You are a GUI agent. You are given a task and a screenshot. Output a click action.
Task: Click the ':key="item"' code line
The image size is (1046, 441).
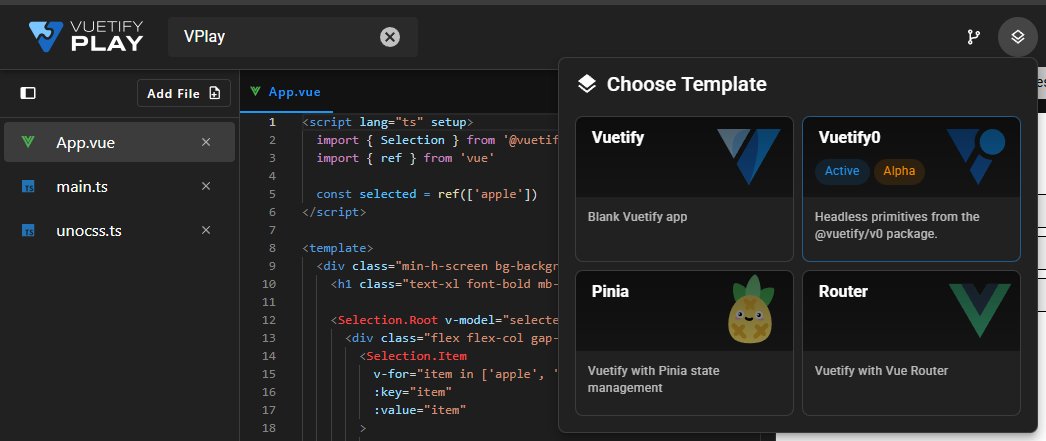tap(413, 392)
